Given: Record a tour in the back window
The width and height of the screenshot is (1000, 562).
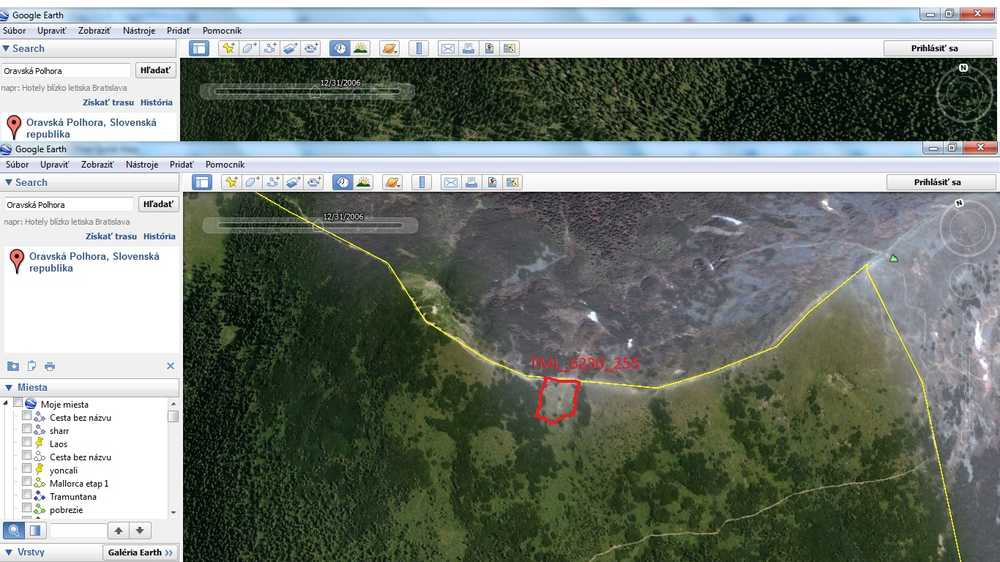Looking at the screenshot, I should coord(311,48).
